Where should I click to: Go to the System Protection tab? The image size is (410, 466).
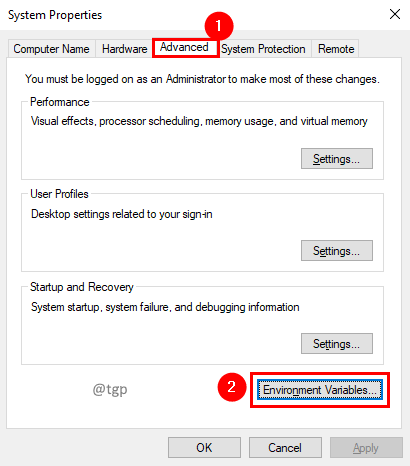click(263, 49)
